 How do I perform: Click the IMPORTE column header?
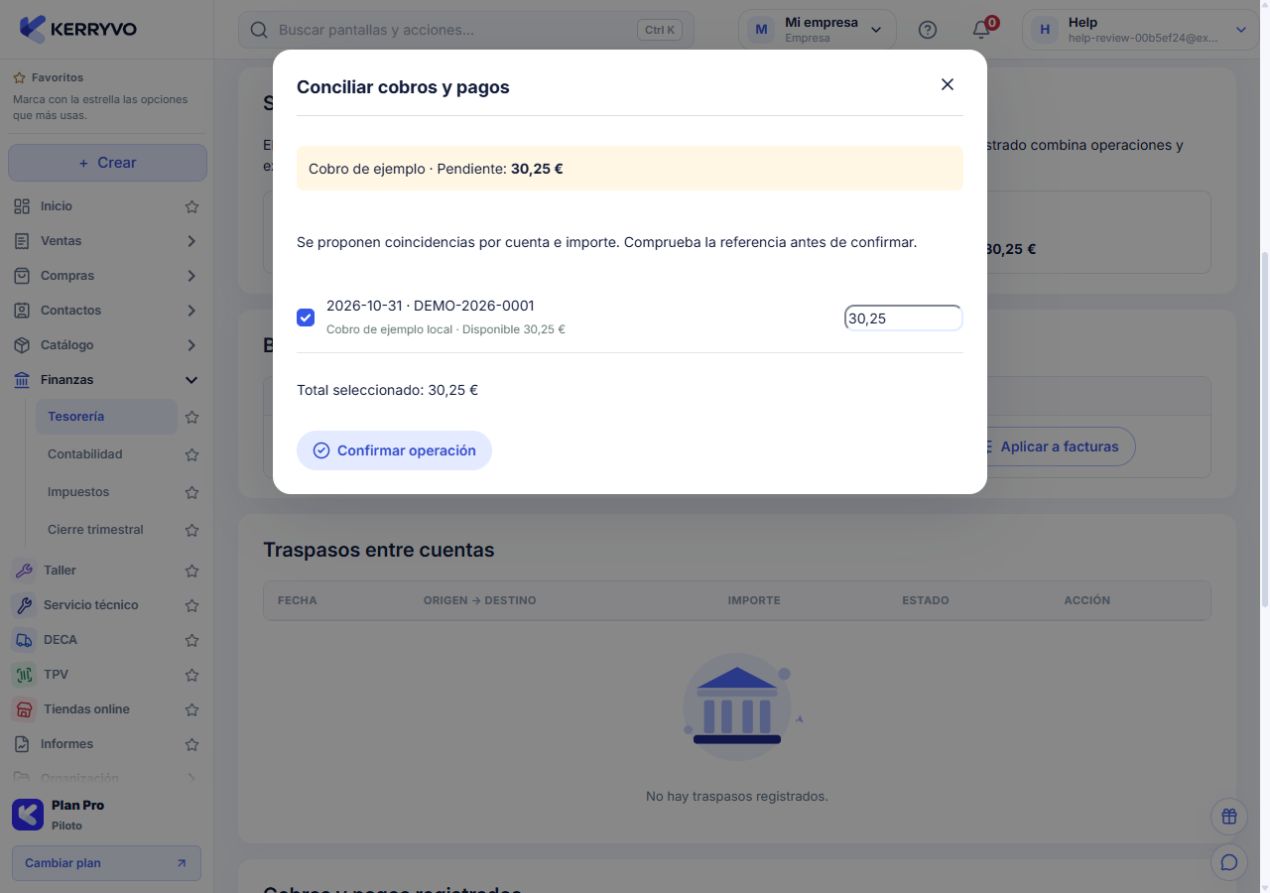pyautogui.click(x=754, y=600)
